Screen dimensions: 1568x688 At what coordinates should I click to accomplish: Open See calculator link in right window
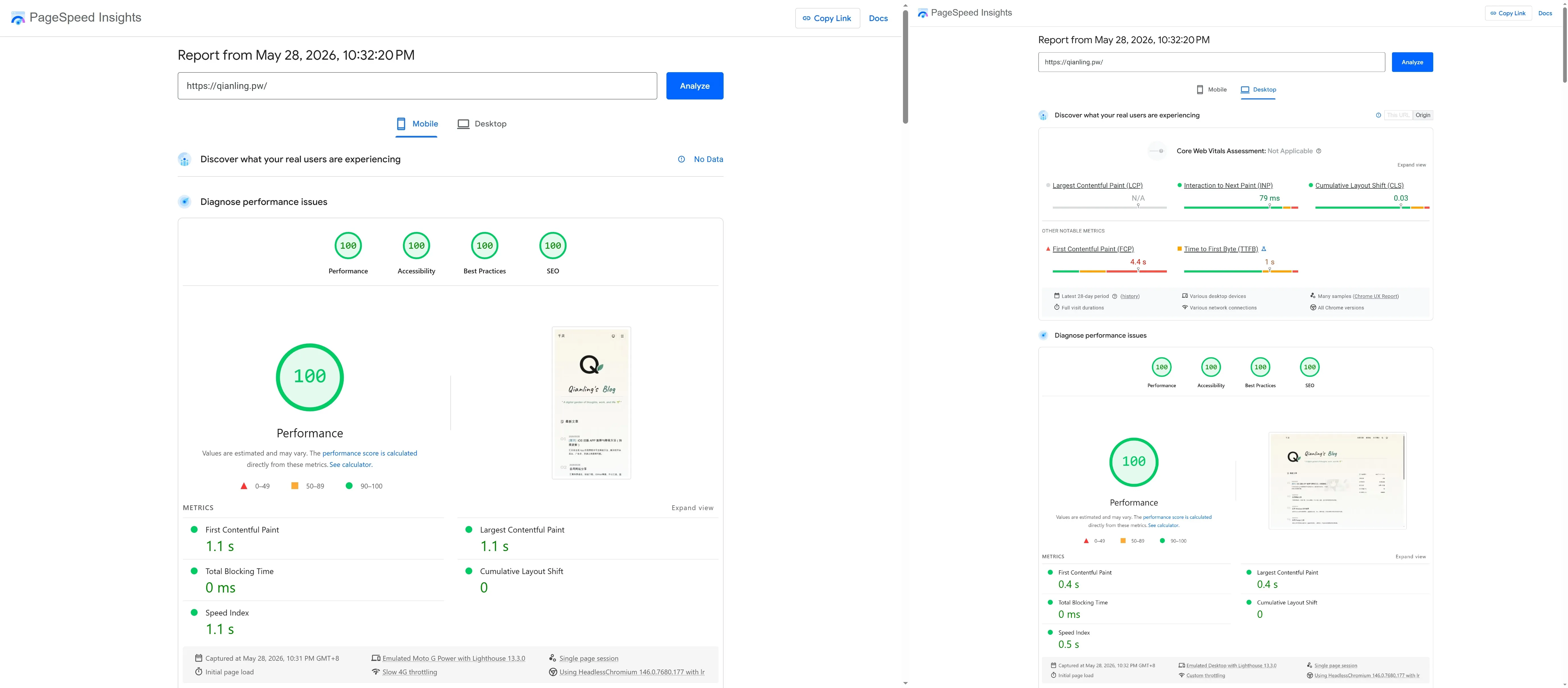(1163, 525)
